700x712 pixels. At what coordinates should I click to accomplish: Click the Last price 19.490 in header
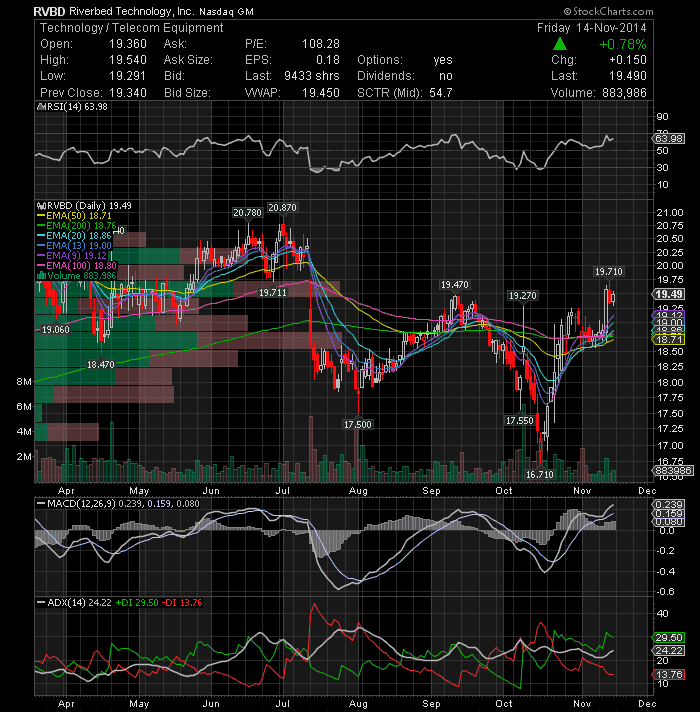coord(628,76)
